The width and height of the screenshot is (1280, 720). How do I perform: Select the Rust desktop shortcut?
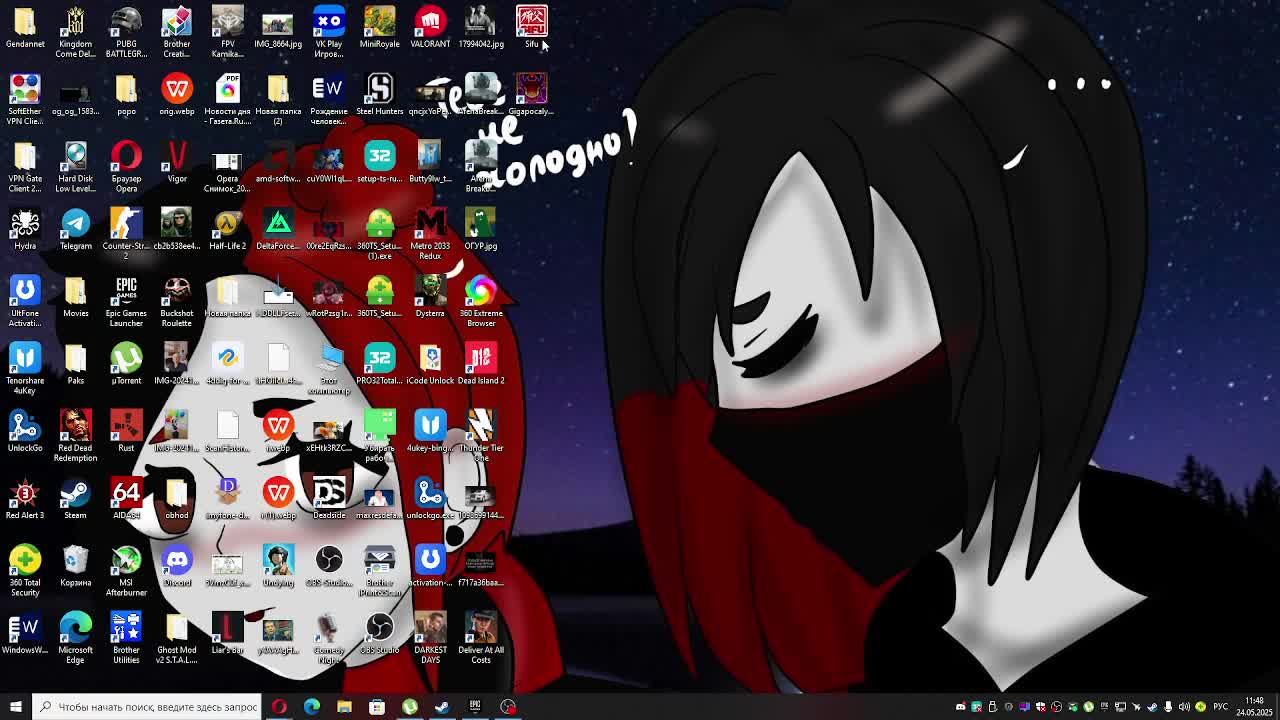126,432
